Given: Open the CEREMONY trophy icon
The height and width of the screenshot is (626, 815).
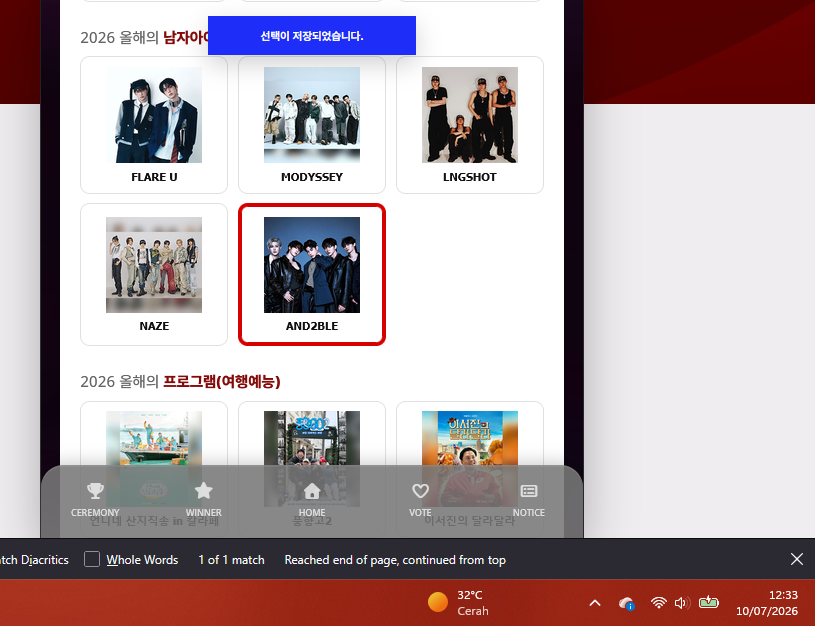Looking at the screenshot, I should (x=95, y=491).
